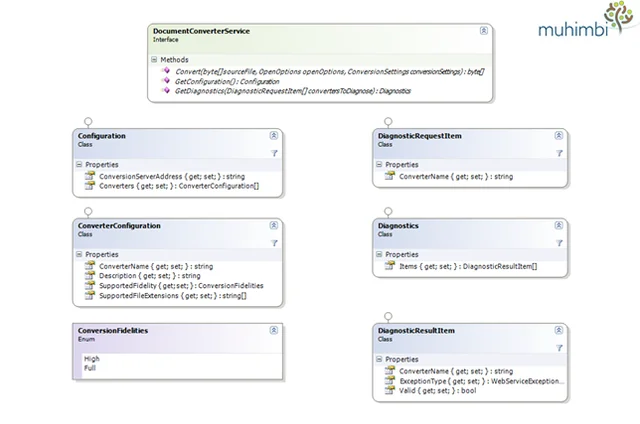Viewport: 640px width, 424px height.
Task: Click the lollipop connector above the Diagnostics class
Action: [x=388, y=211]
